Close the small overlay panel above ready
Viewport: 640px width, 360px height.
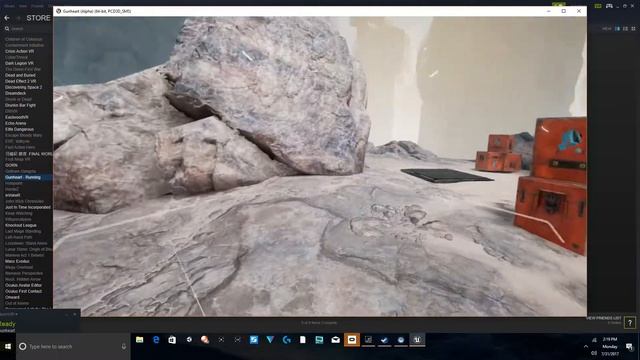click(x=75, y=314)
